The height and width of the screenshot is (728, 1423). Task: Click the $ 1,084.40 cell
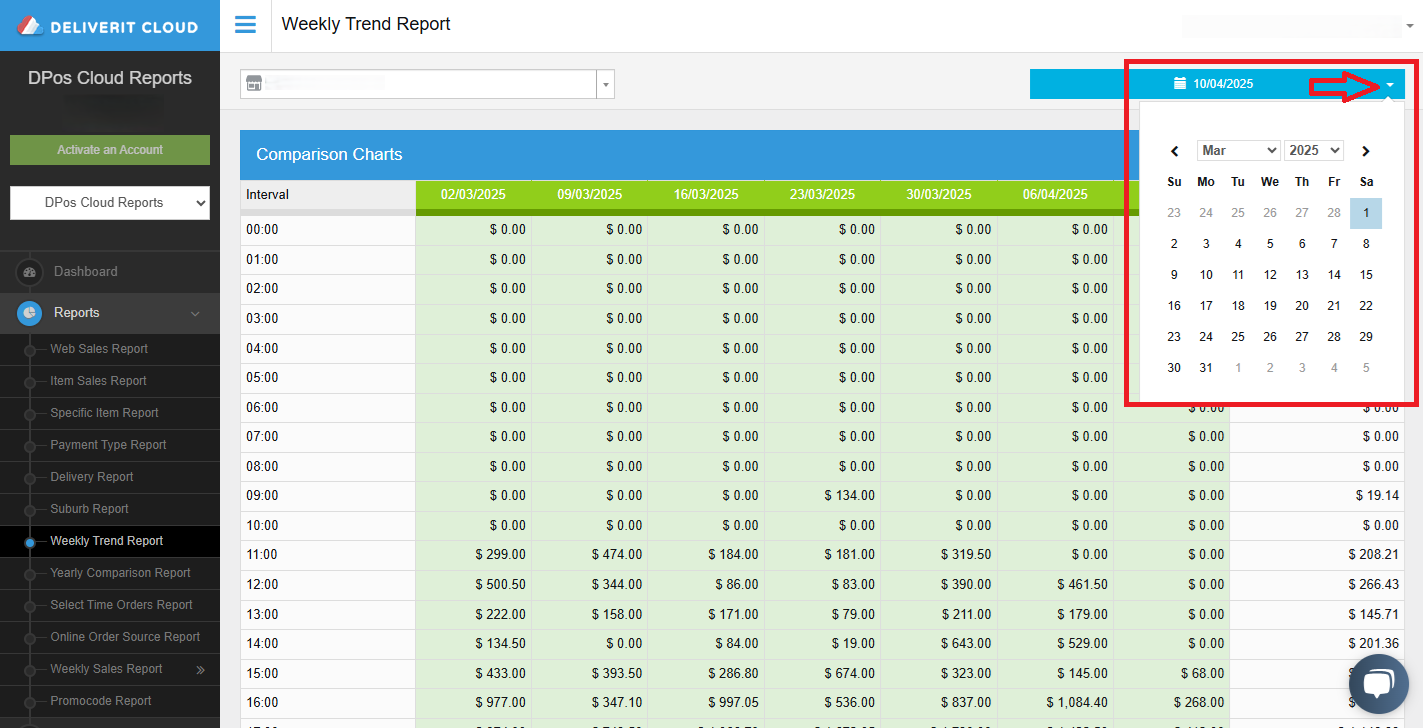[1055, 703]
